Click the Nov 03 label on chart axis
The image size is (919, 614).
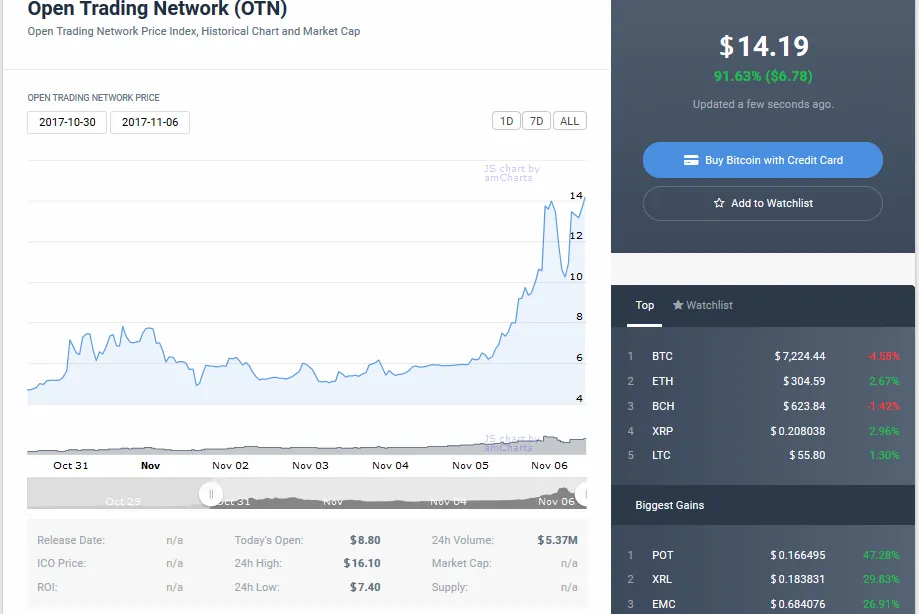coord(310,466)
